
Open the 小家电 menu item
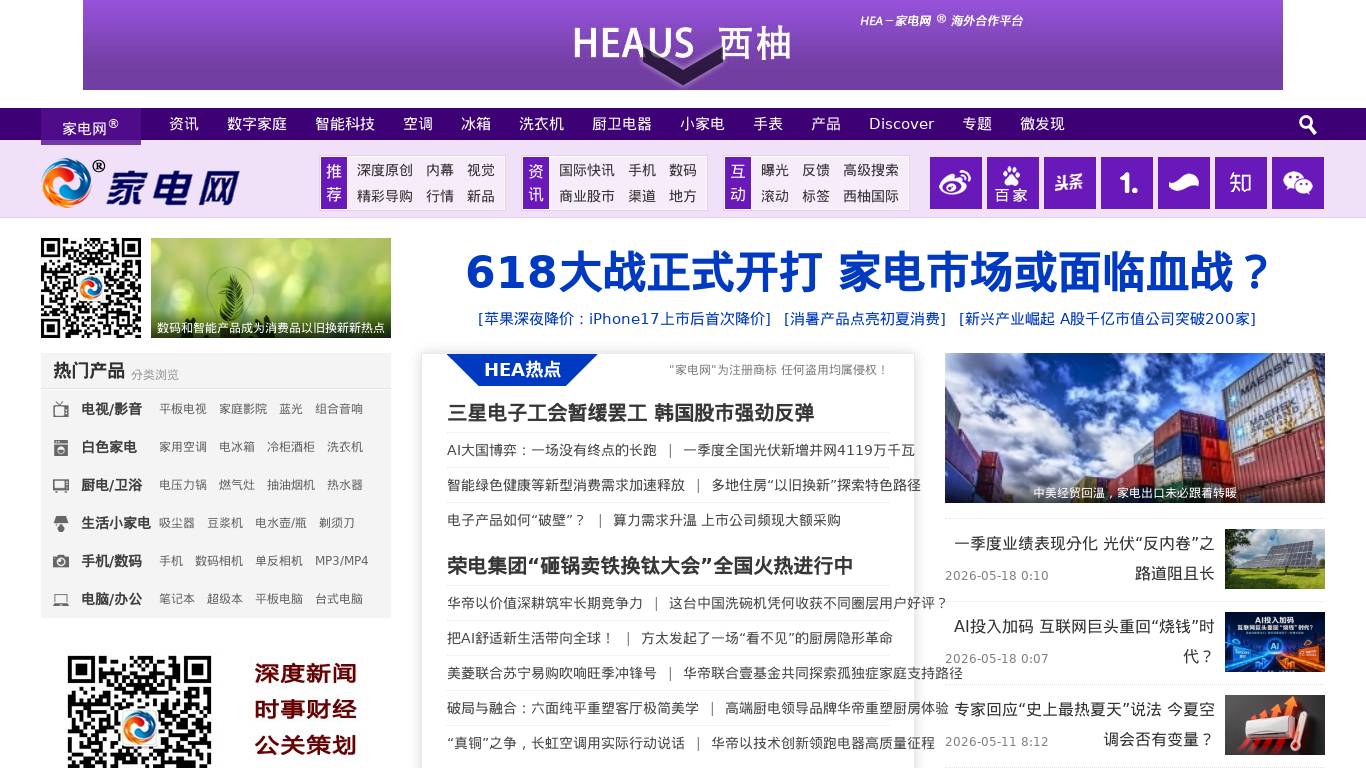[x=702, y=124]
